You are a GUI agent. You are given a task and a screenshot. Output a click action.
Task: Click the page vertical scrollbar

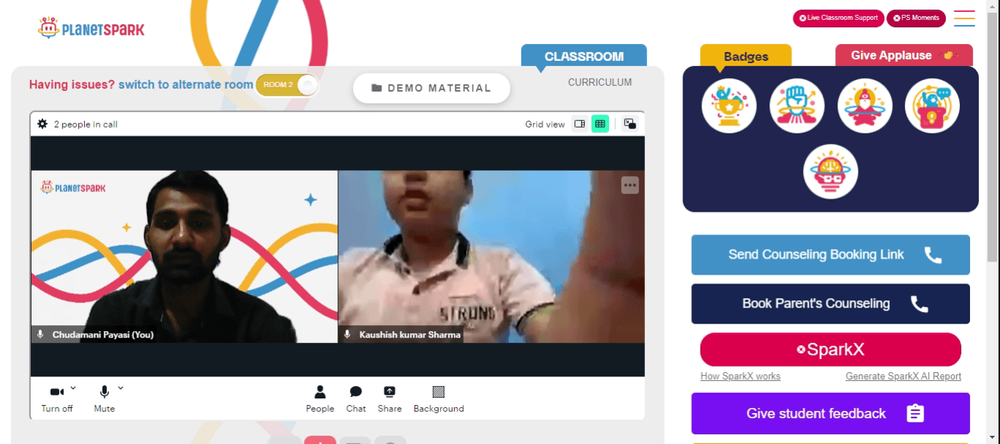point(991,137)
